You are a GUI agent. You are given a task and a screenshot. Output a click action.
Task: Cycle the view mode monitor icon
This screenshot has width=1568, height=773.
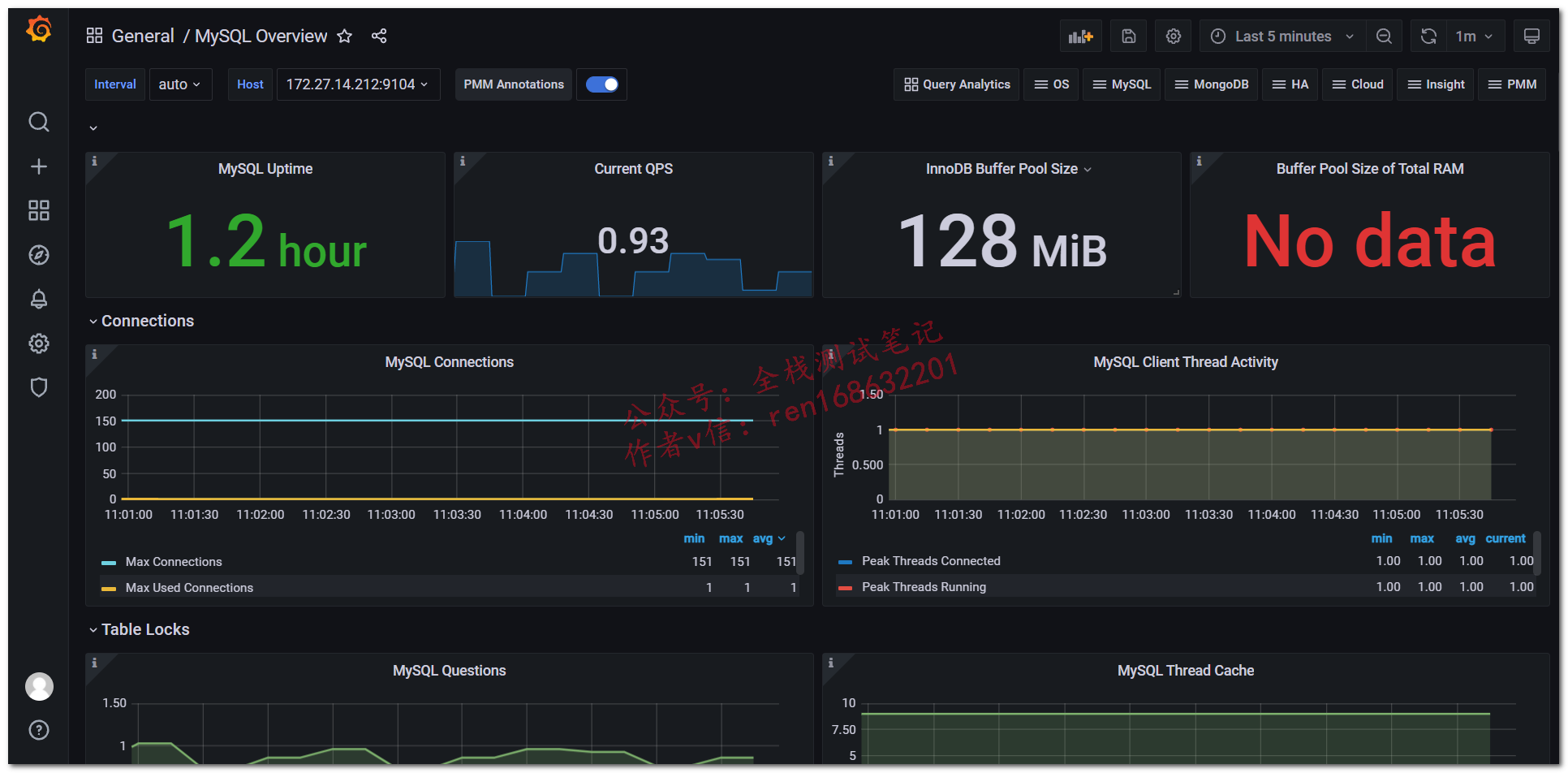(1531, 36)
